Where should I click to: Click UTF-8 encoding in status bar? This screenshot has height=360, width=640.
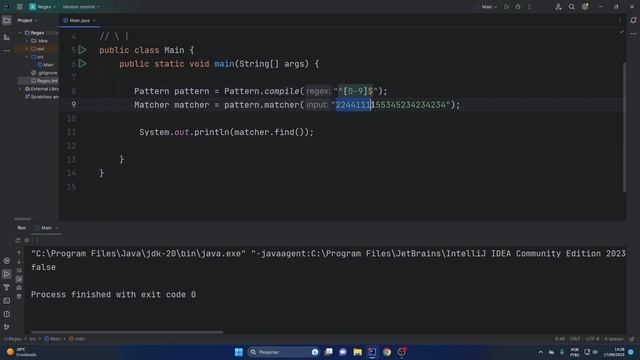pyautogui.click(x=592, y=339)
